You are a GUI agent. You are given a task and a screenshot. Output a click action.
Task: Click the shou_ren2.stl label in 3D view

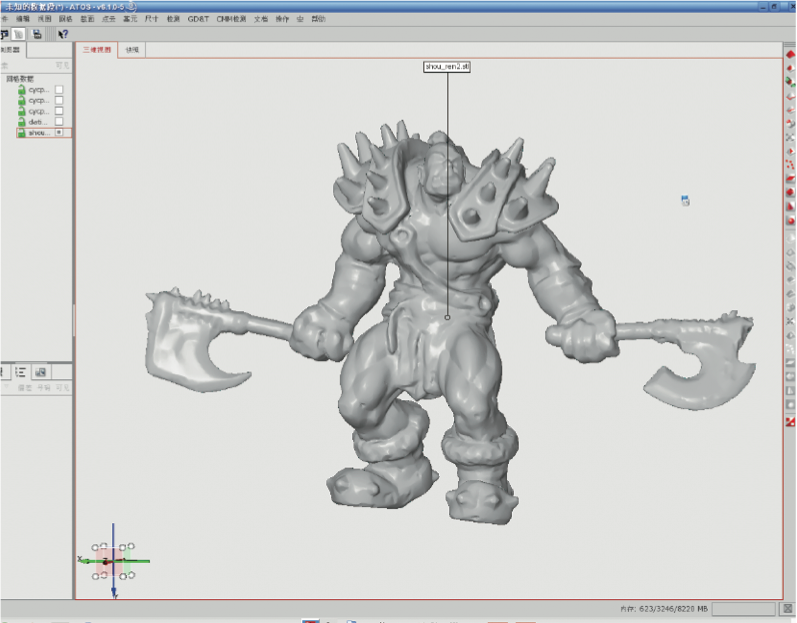447,67
